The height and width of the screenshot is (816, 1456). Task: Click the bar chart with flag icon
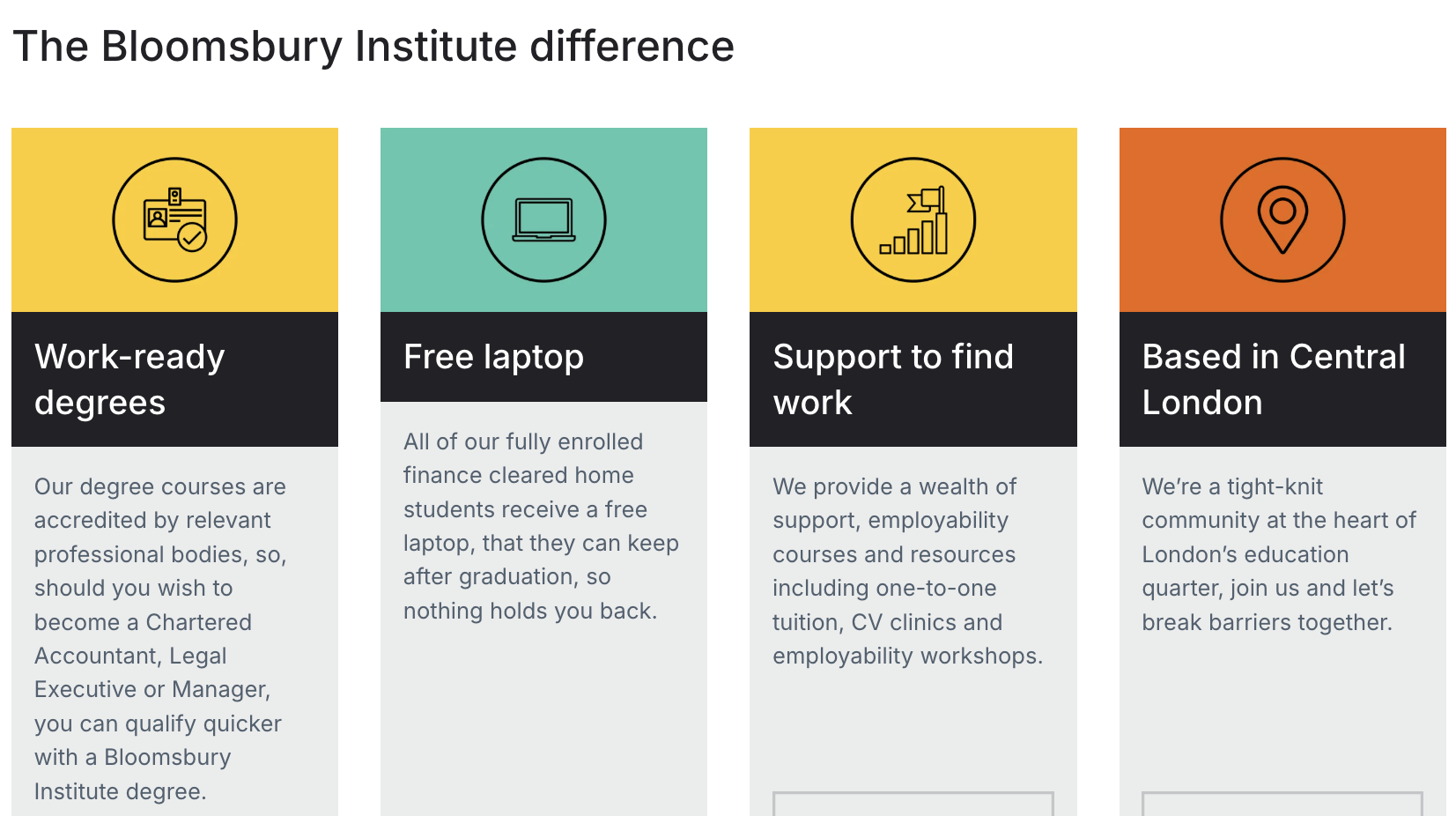click(913, 219)
